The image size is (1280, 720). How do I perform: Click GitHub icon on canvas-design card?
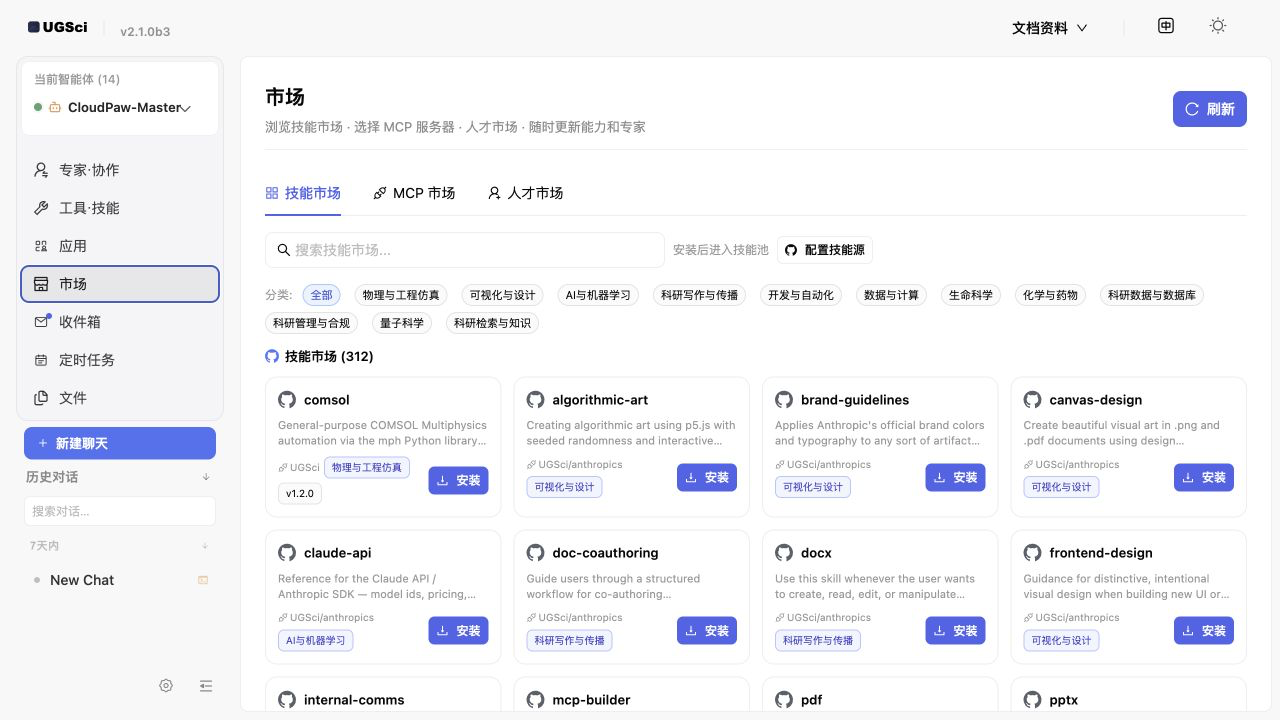[1033, 400]
